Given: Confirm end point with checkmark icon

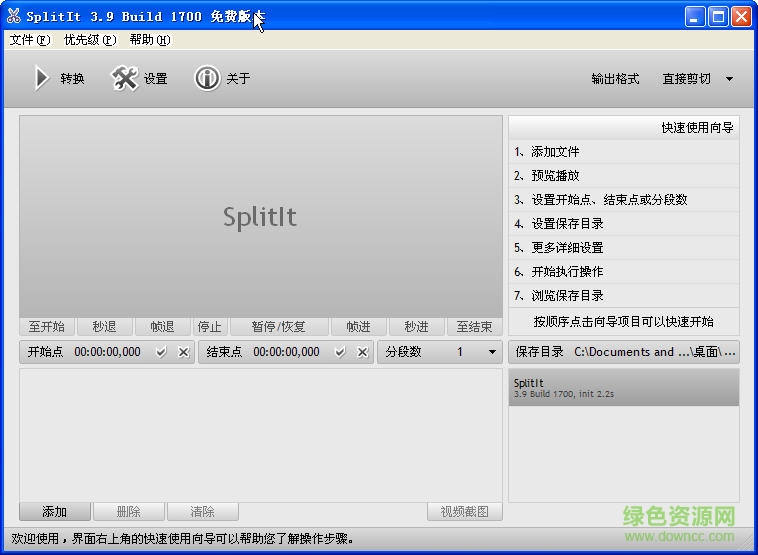Looking at the screenshot, I should click(340, 352).
